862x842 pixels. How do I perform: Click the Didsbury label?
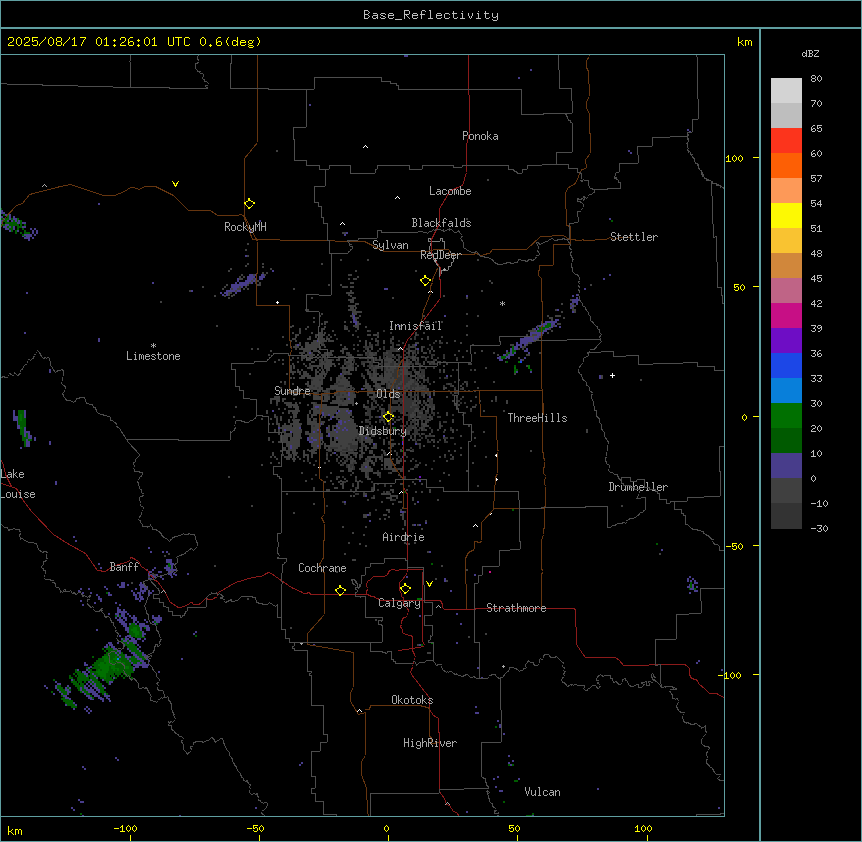pos(383,431)
